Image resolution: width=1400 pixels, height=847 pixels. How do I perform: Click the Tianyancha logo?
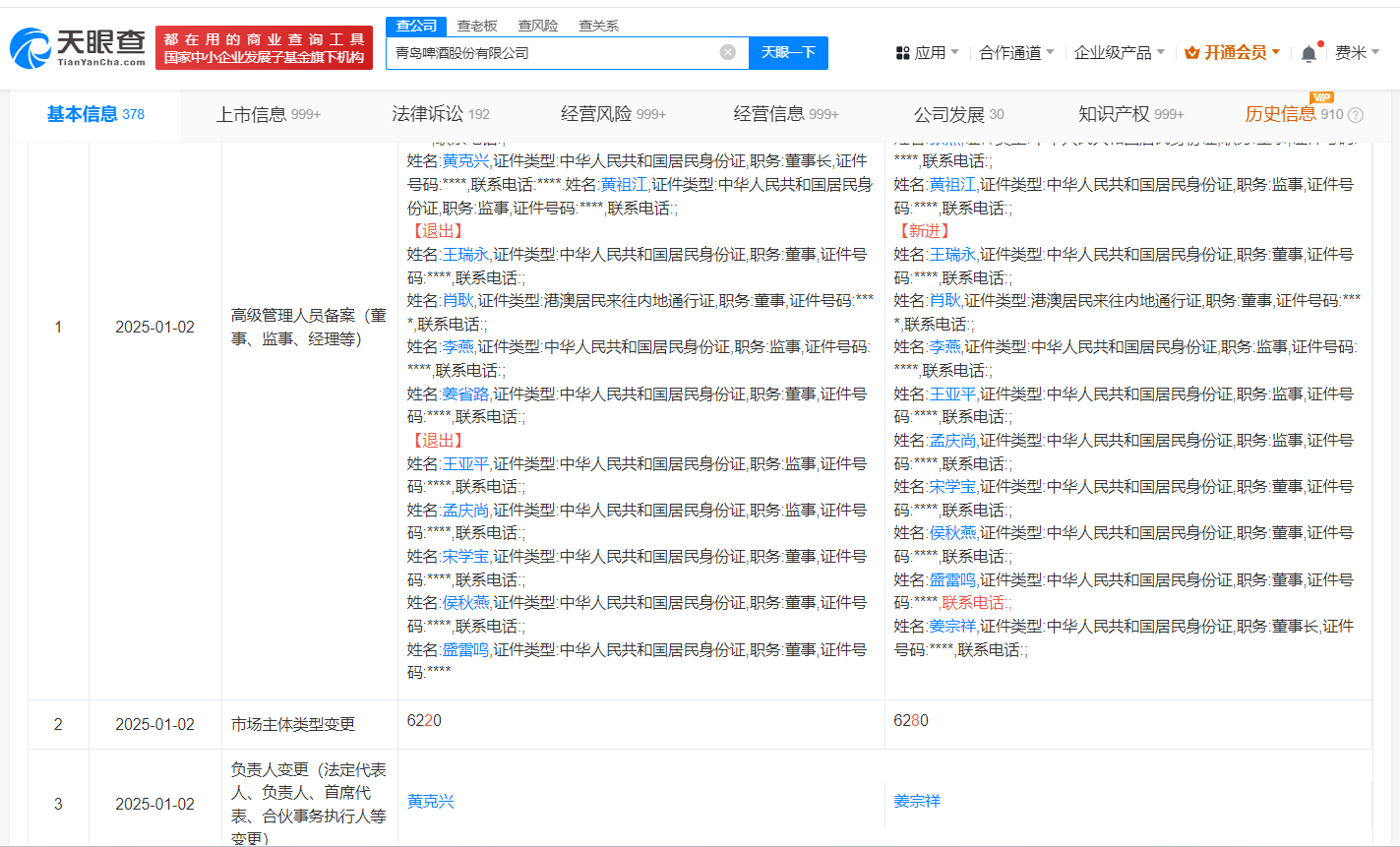[78, 46]
